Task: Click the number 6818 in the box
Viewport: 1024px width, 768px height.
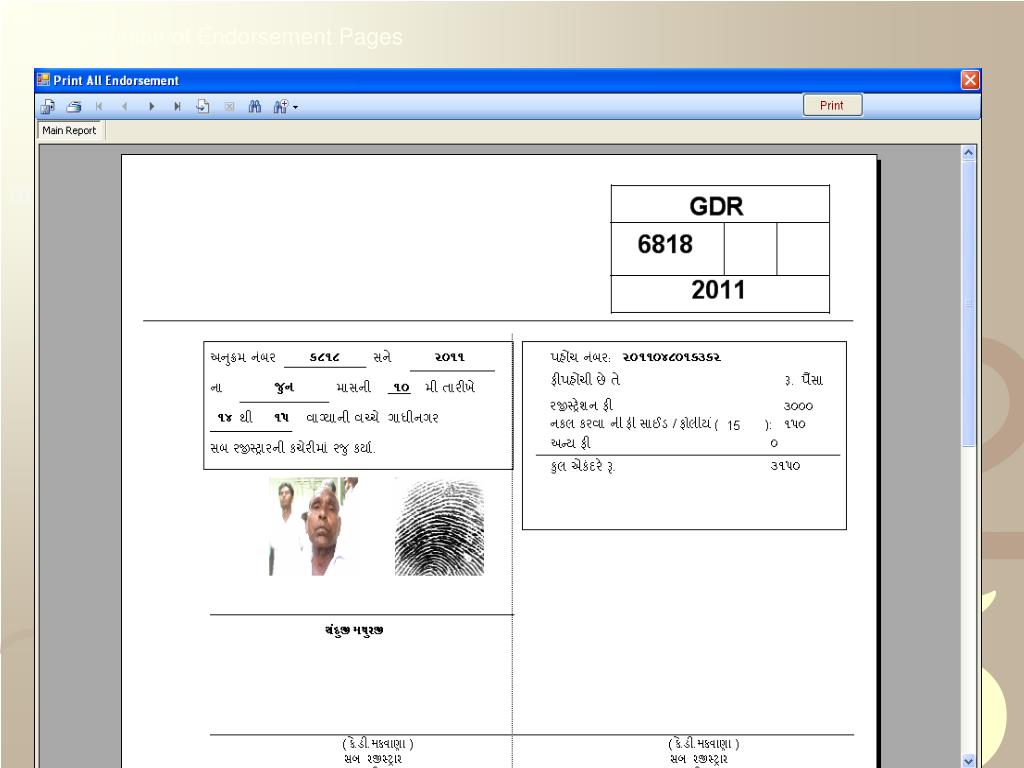Action: (x=665, y=244)
